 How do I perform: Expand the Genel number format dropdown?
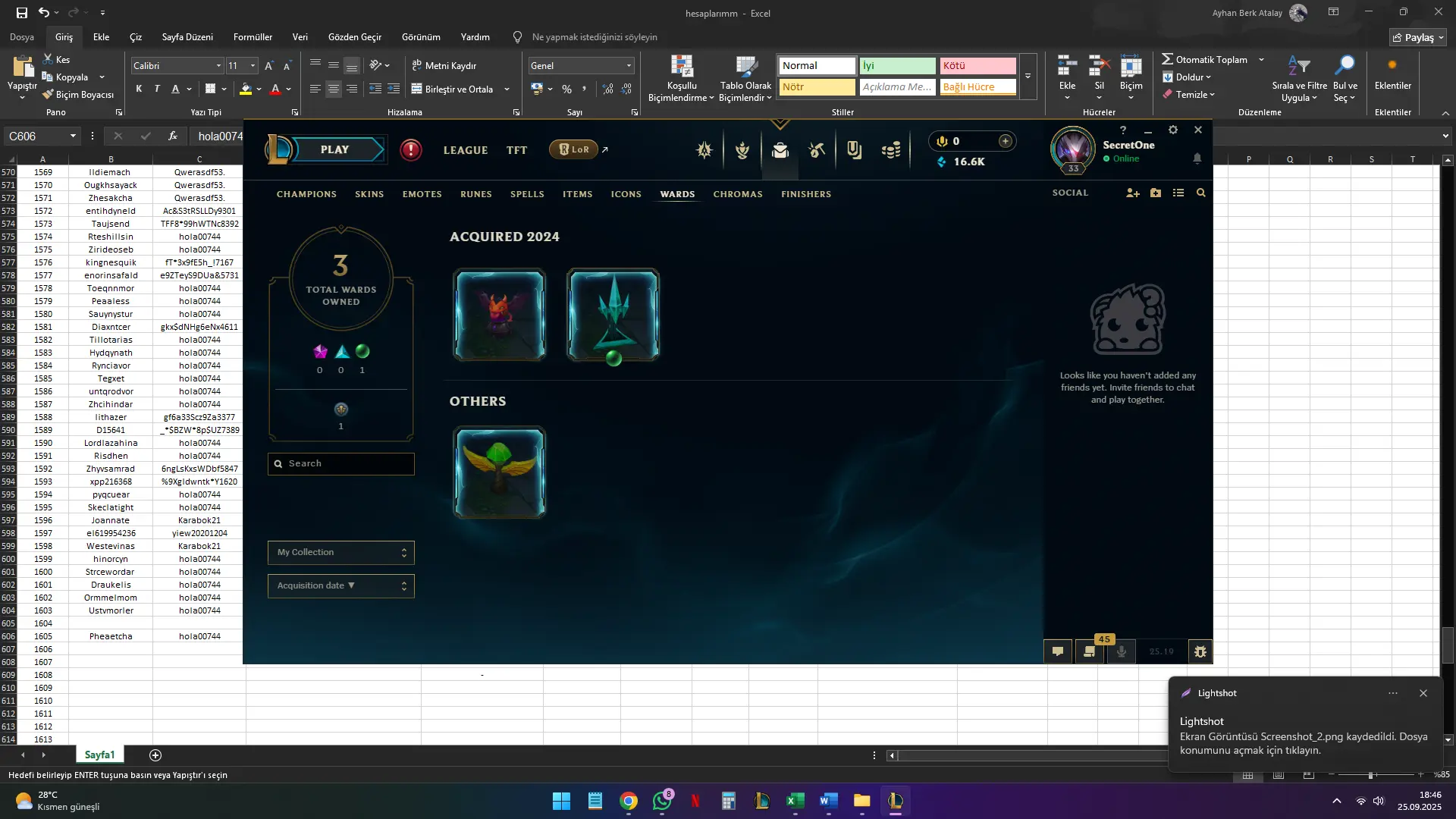(629, 66)
